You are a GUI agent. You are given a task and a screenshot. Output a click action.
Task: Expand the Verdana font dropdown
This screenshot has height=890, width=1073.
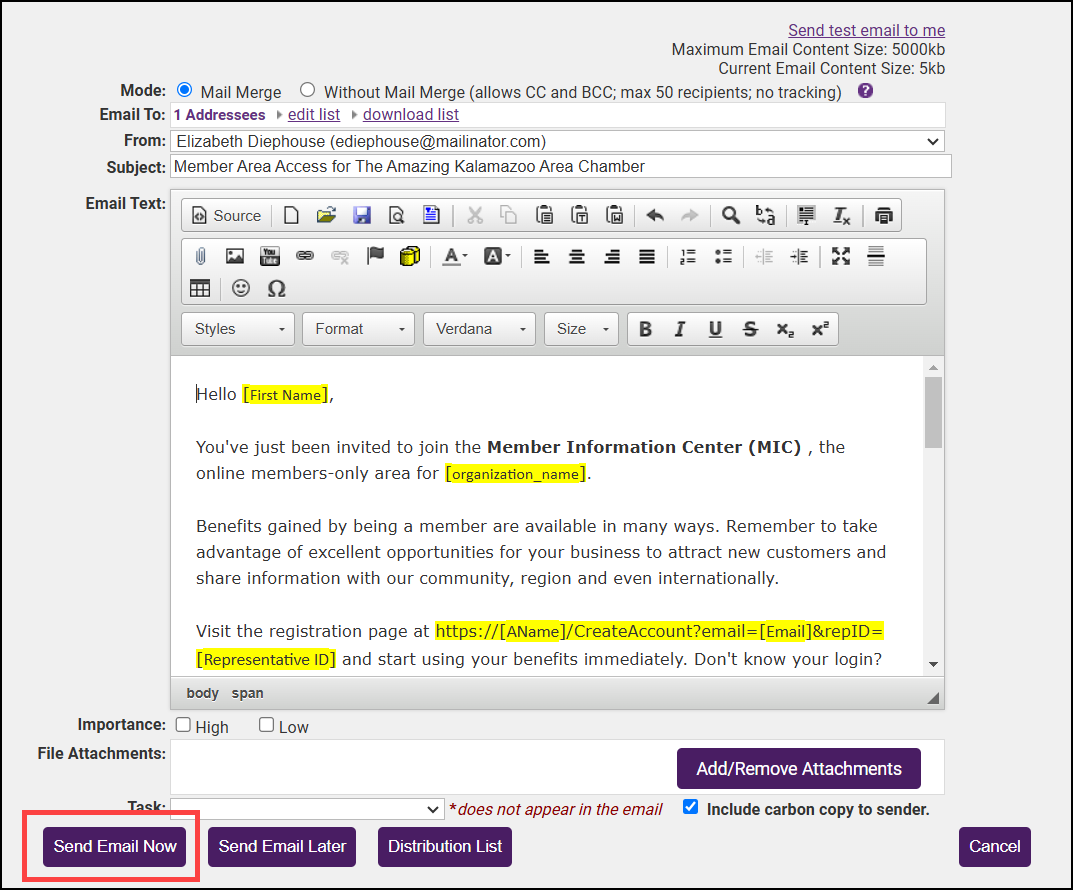(x=479, y=329)
